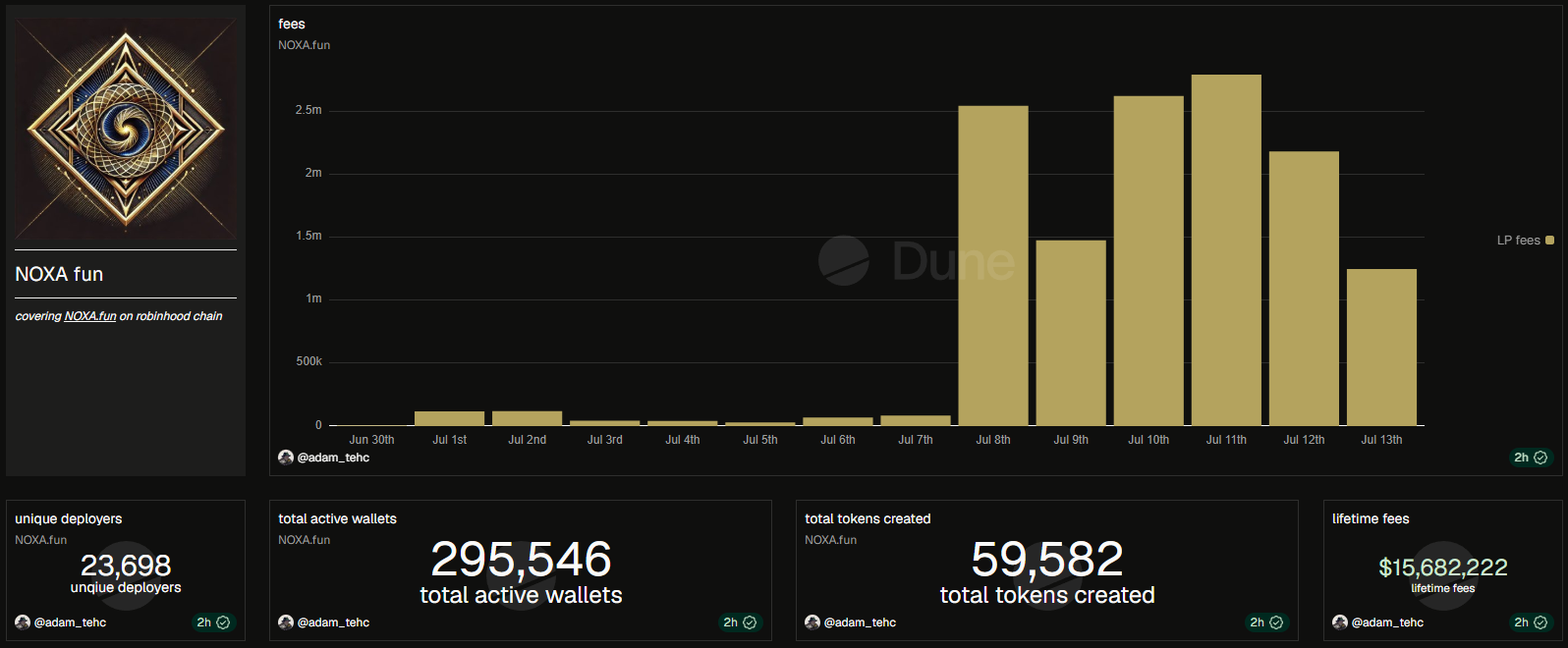Click the NOXA.fun link in description
Image resolution: width=1568 pixels, height=648 pixels.
(90, 316)
